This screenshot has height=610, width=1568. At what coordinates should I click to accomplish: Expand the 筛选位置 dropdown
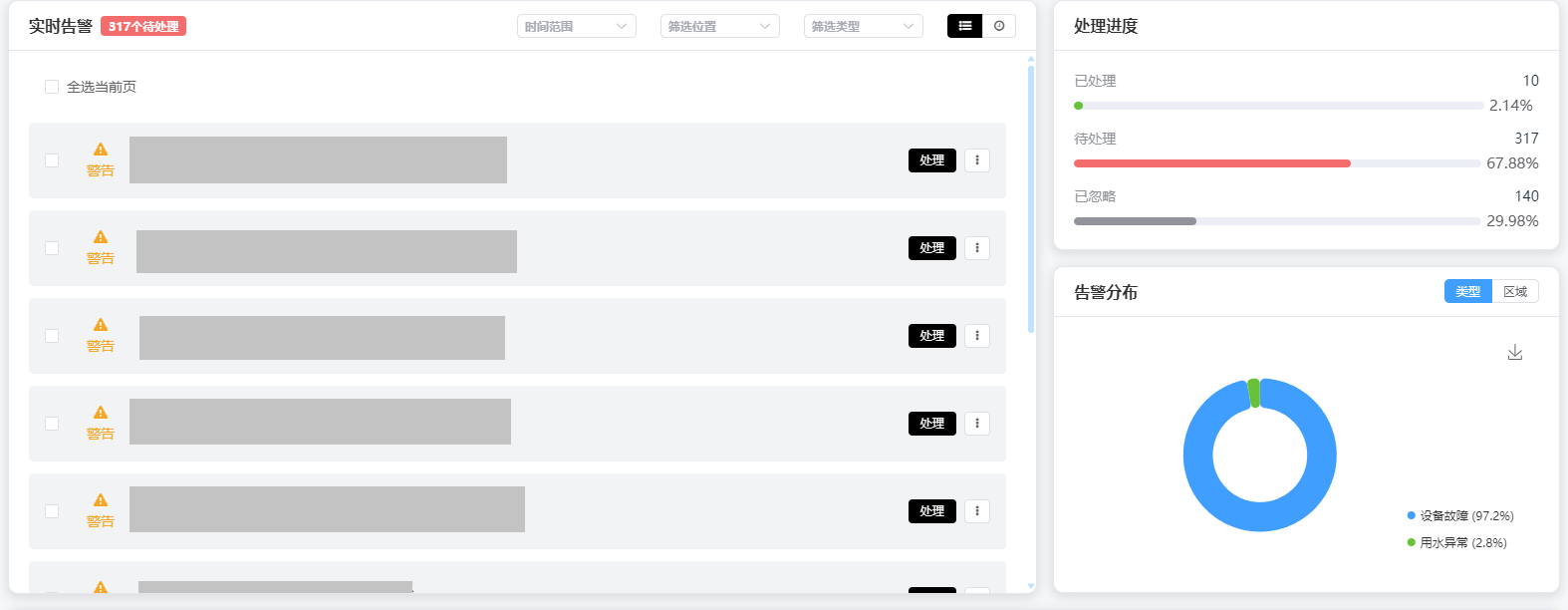pyautogui.click(x=719, y=26)
